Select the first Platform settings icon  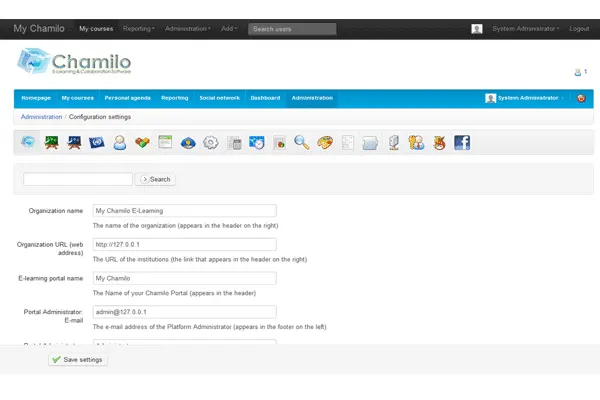tap(28, 143)
